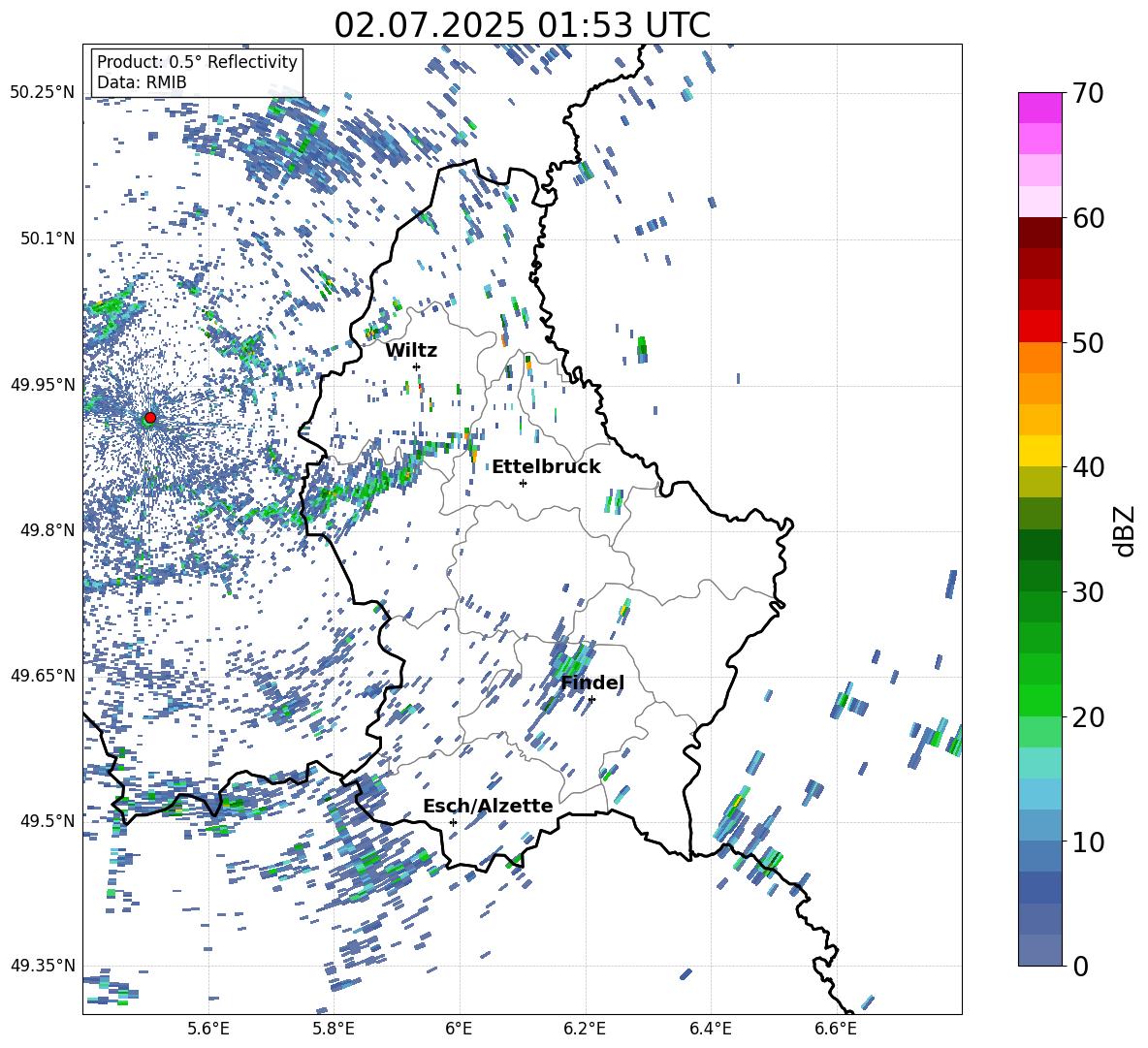Click the colorbar tick value 40
The height and width of the screenshot is (1048, 1148).
click(1088, 467)
